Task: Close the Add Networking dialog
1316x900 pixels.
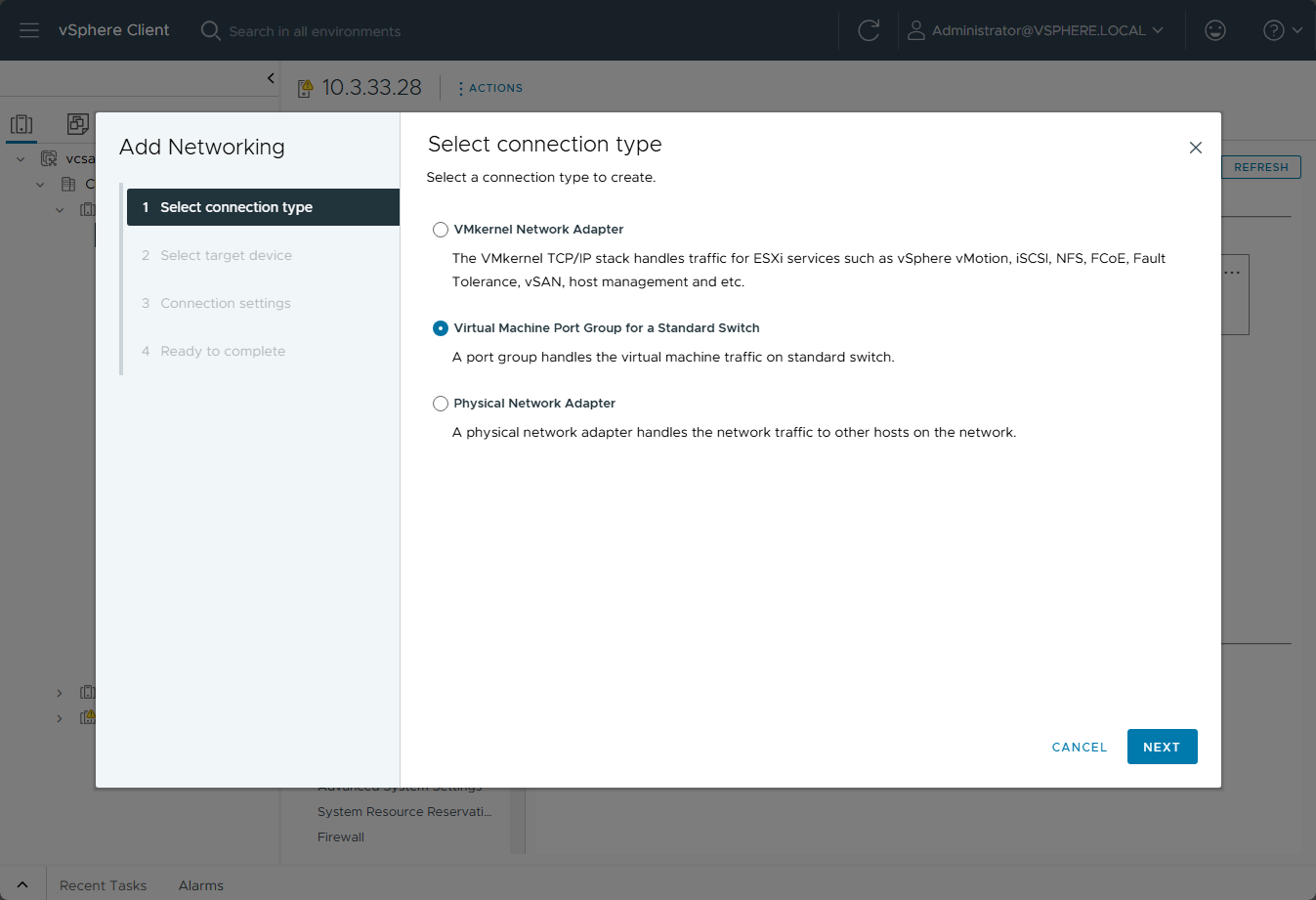Action: click(x=1195, y=148)
